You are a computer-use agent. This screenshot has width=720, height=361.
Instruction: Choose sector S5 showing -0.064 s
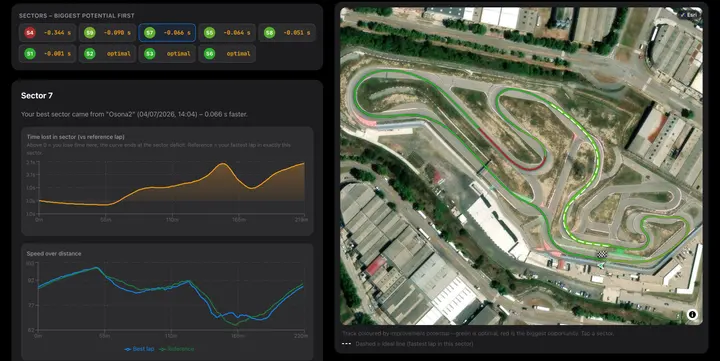click(x=227, y=33)
